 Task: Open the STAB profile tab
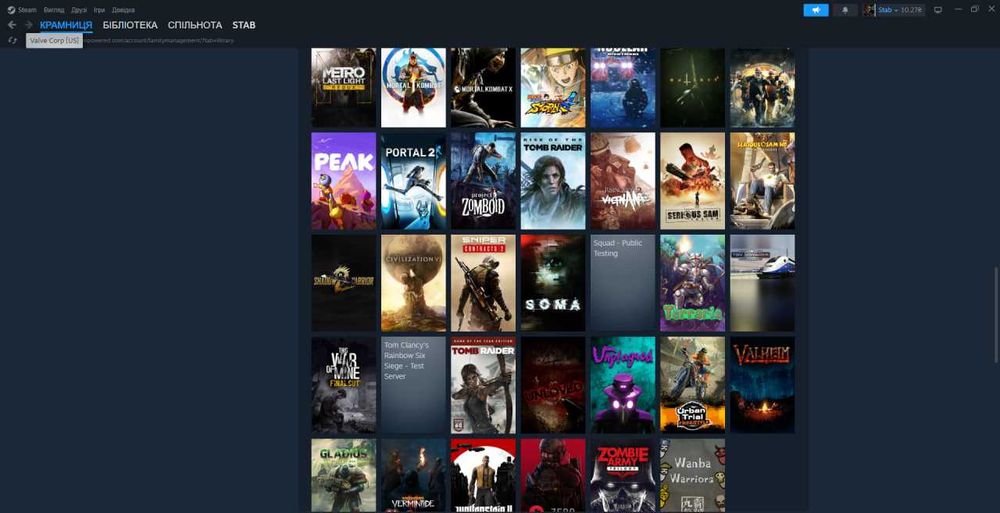tap(244, 25)
